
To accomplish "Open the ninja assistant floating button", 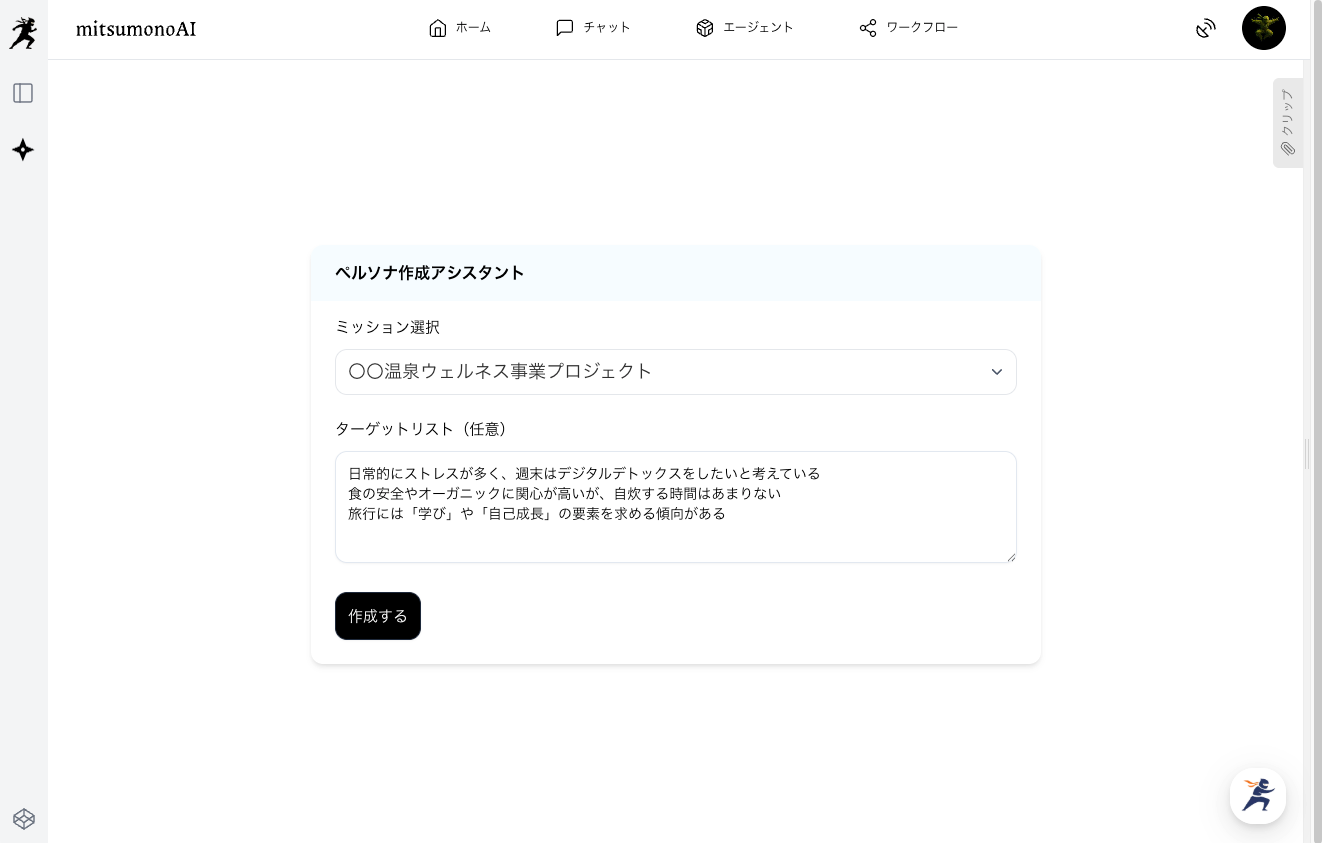I will (1258, 796).
